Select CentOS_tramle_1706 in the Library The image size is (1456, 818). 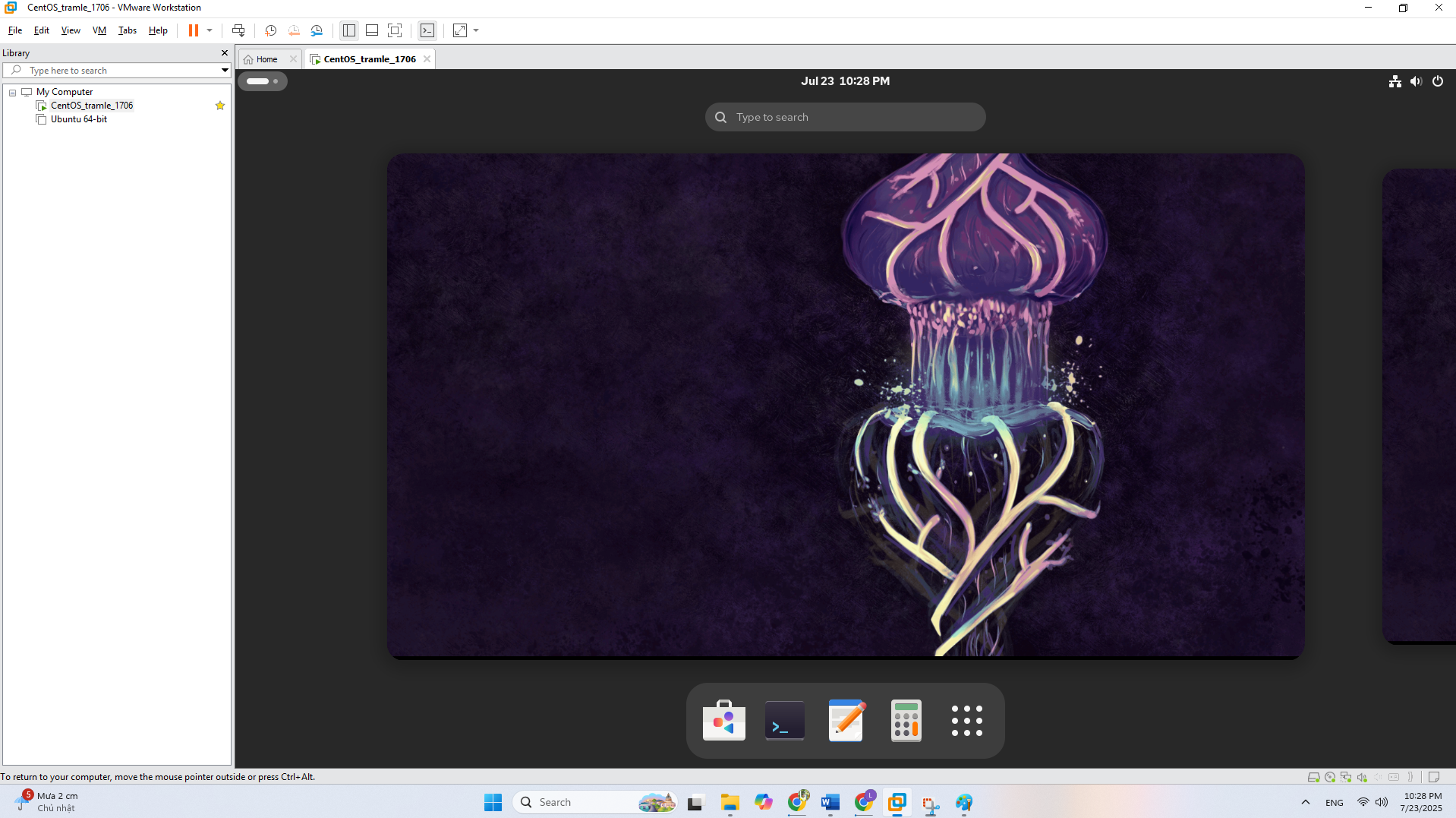point(91,106)
